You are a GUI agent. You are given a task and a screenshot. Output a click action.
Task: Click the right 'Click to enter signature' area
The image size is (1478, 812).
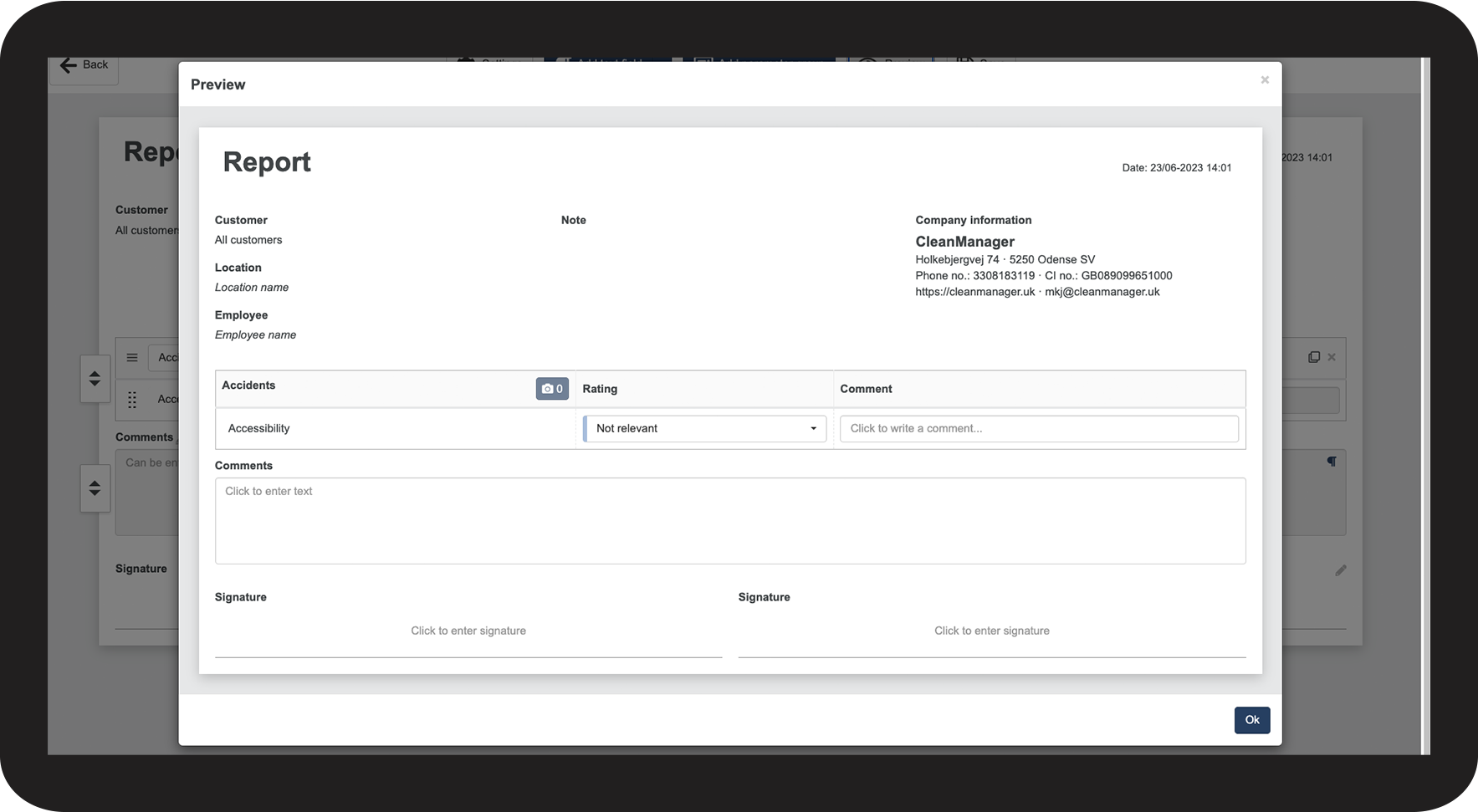coord(992,631)
